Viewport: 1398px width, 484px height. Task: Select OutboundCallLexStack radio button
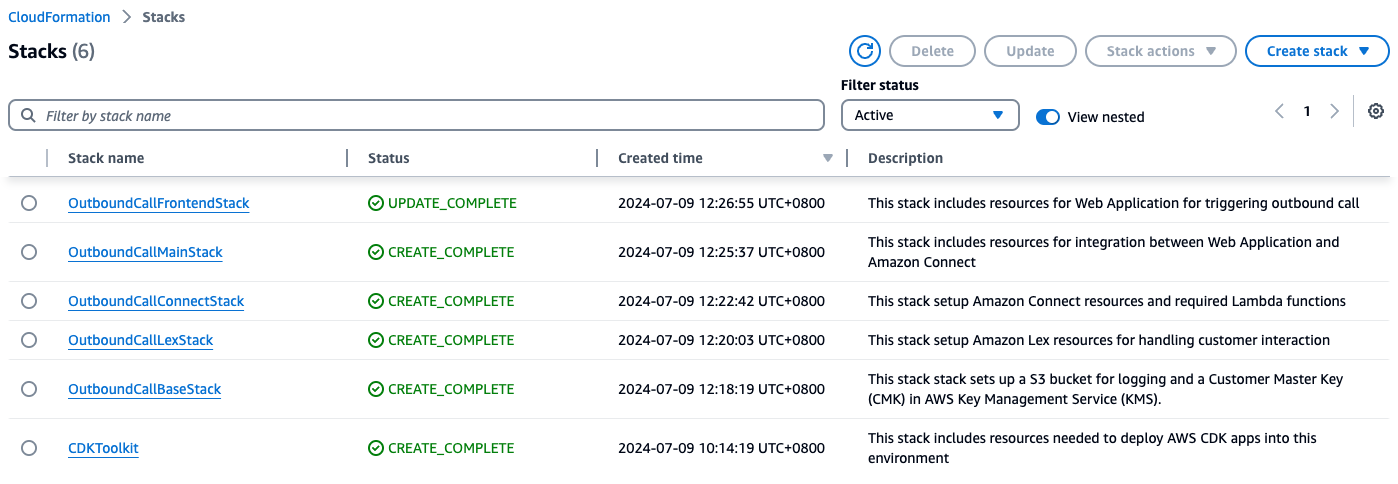pos(29,340)
